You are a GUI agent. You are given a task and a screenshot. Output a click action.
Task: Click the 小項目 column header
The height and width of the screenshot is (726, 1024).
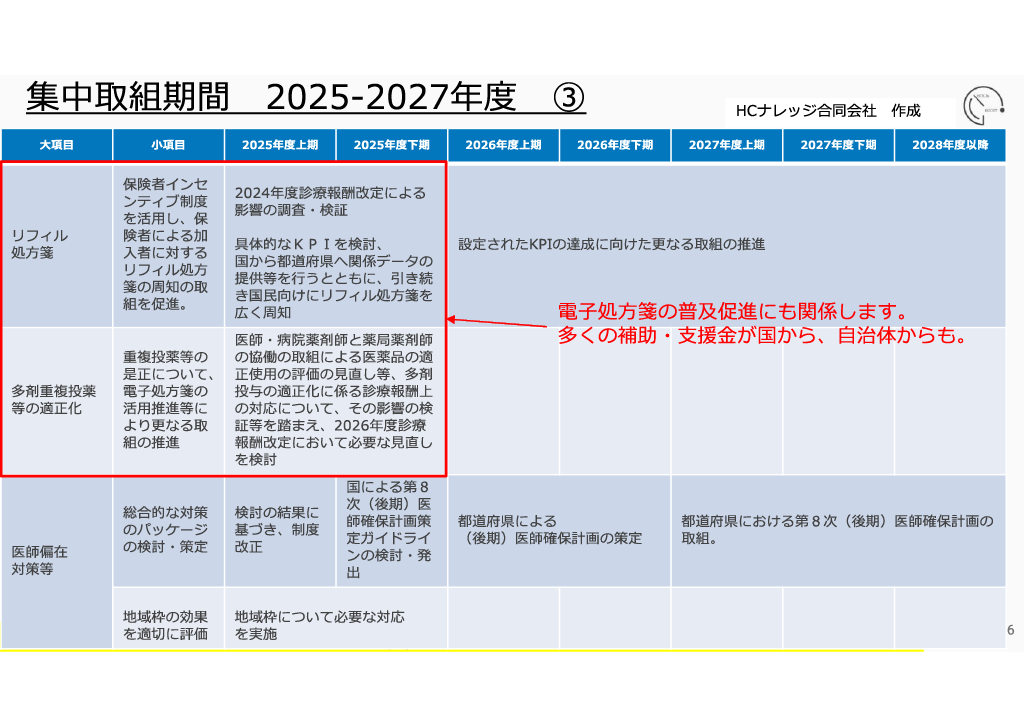tap(168, 145)
